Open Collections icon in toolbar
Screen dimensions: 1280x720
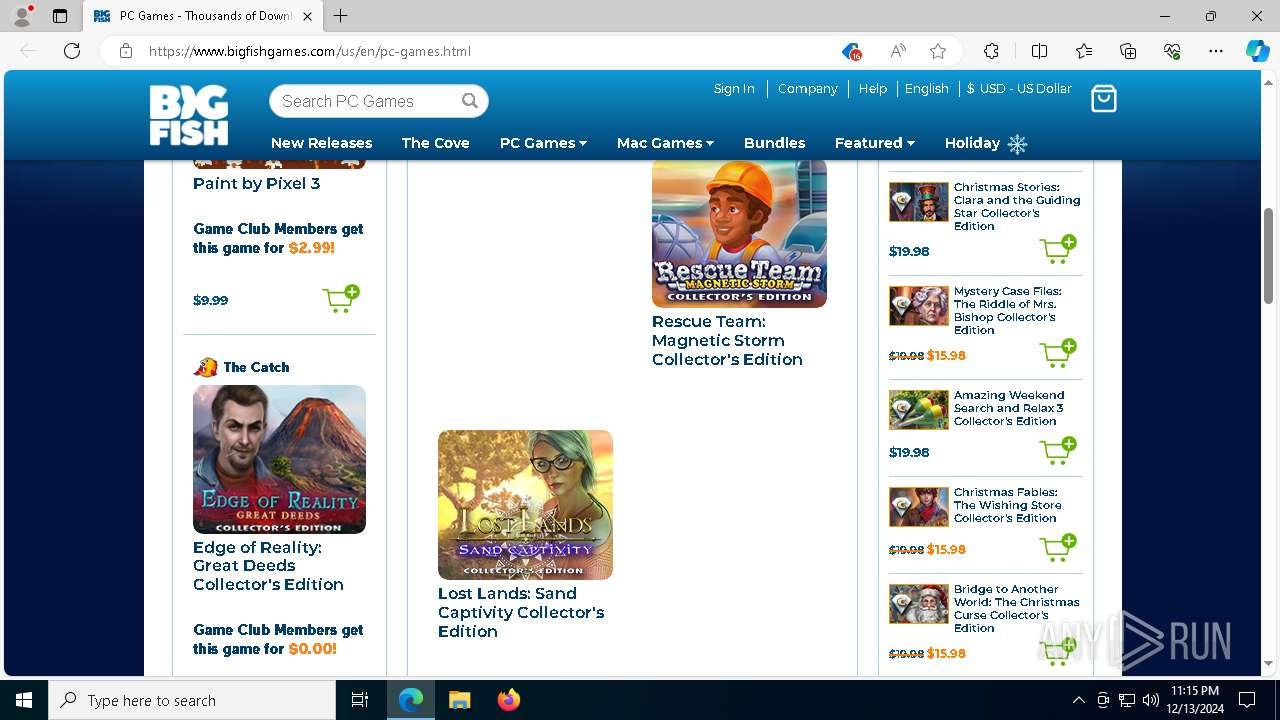pos(1128,51)
